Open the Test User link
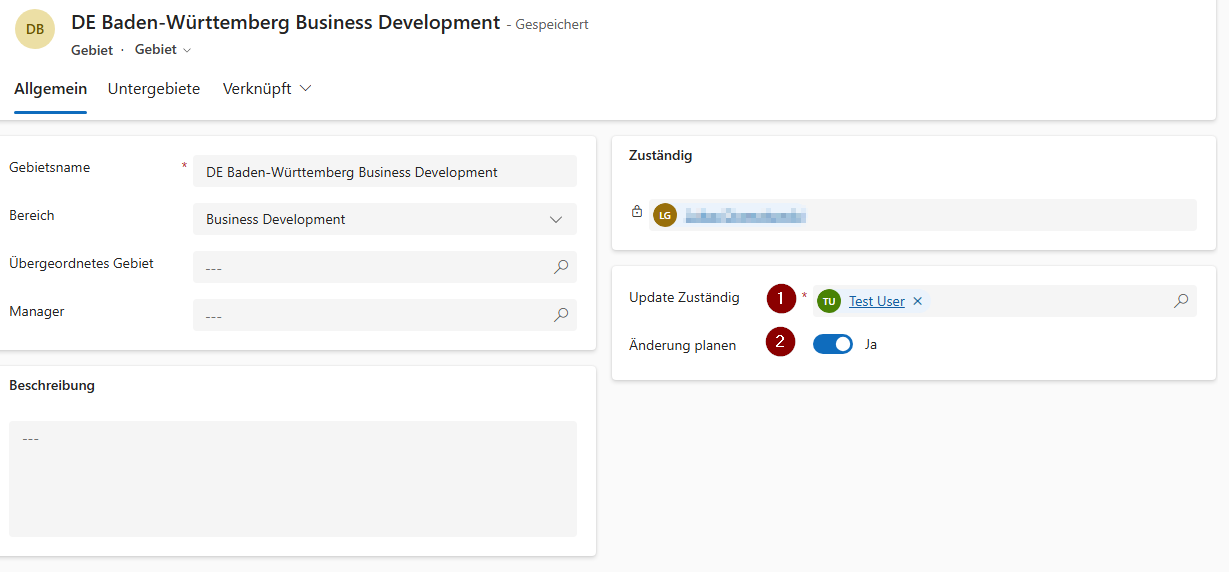The image size is (1229, 572). 877,301
